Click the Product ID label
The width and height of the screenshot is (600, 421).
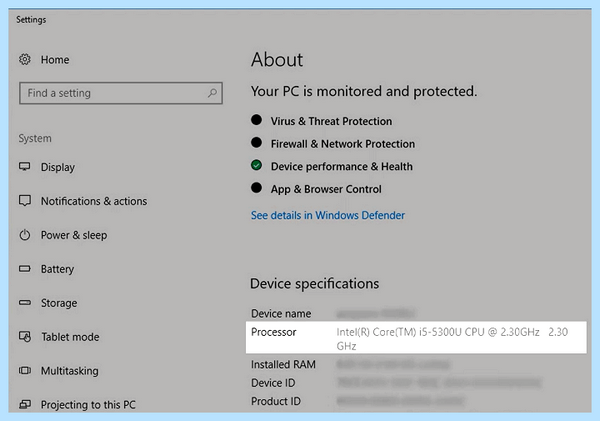point(276,401)
